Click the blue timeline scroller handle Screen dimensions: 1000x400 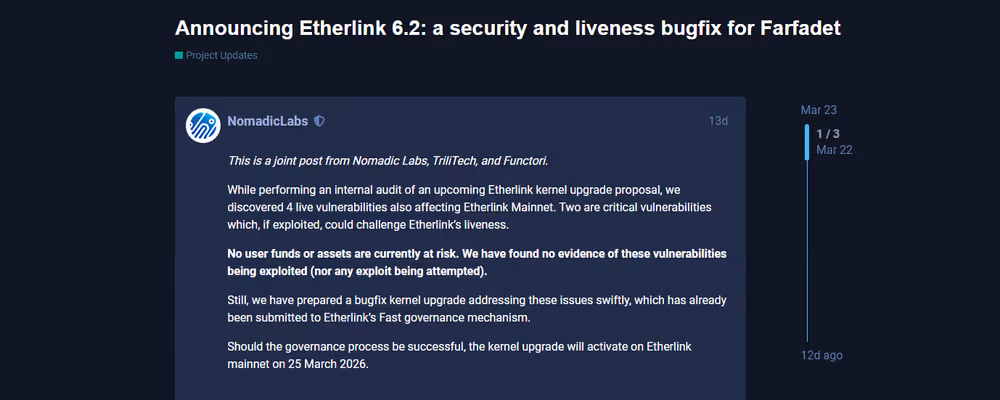click(807, 142)
